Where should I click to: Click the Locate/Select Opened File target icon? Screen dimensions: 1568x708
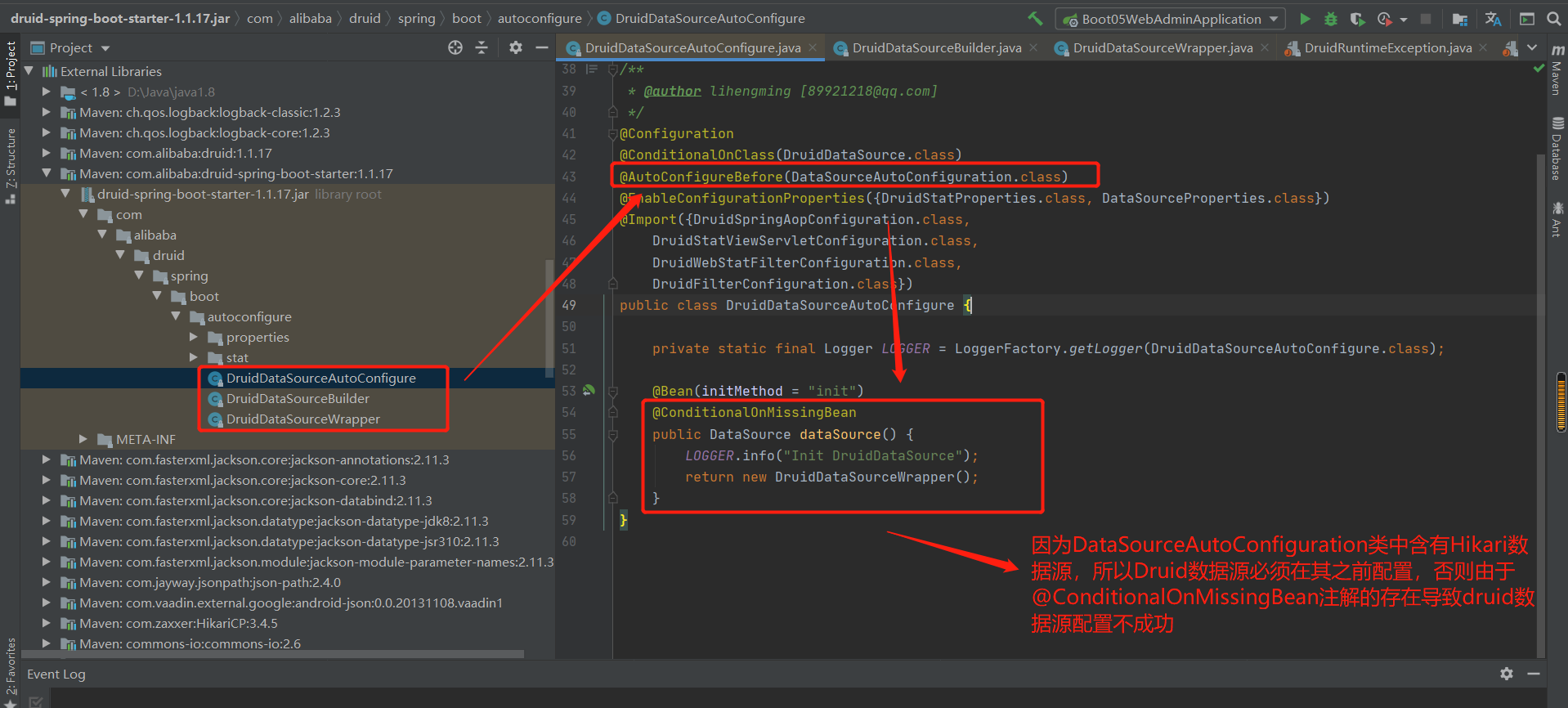(x=455, y=47)
